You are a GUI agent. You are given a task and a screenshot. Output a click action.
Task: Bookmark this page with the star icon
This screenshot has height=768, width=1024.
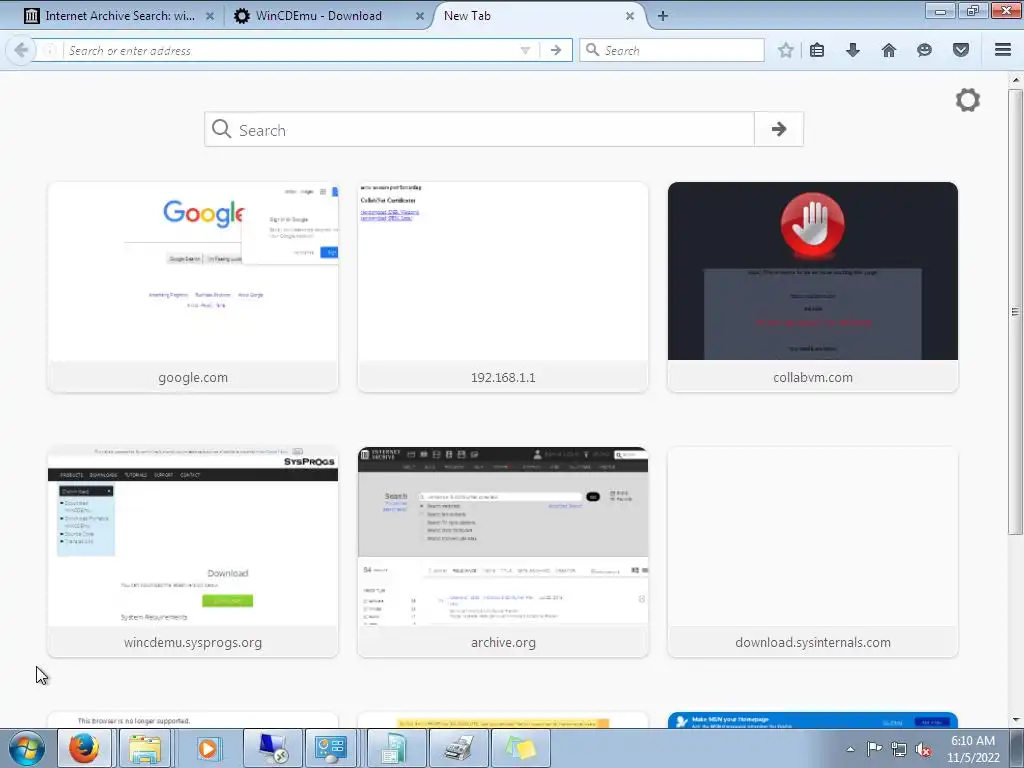click(786, 50)
